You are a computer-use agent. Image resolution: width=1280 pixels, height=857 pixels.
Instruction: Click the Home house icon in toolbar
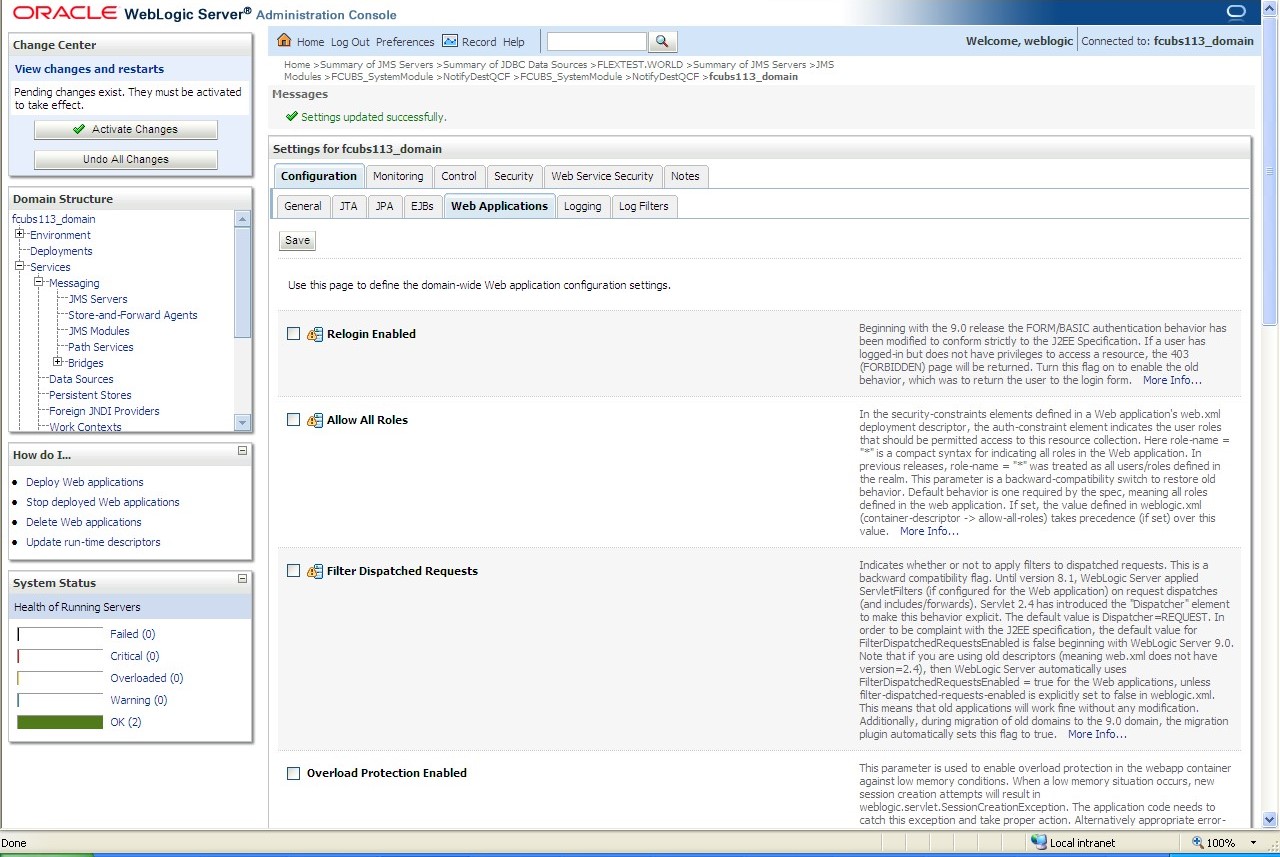point(284,41)
